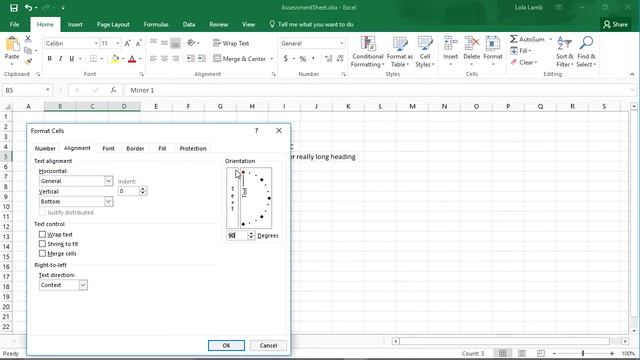Switch to Protection tab in dialog
640x360 pixels.
coord(193,149)
